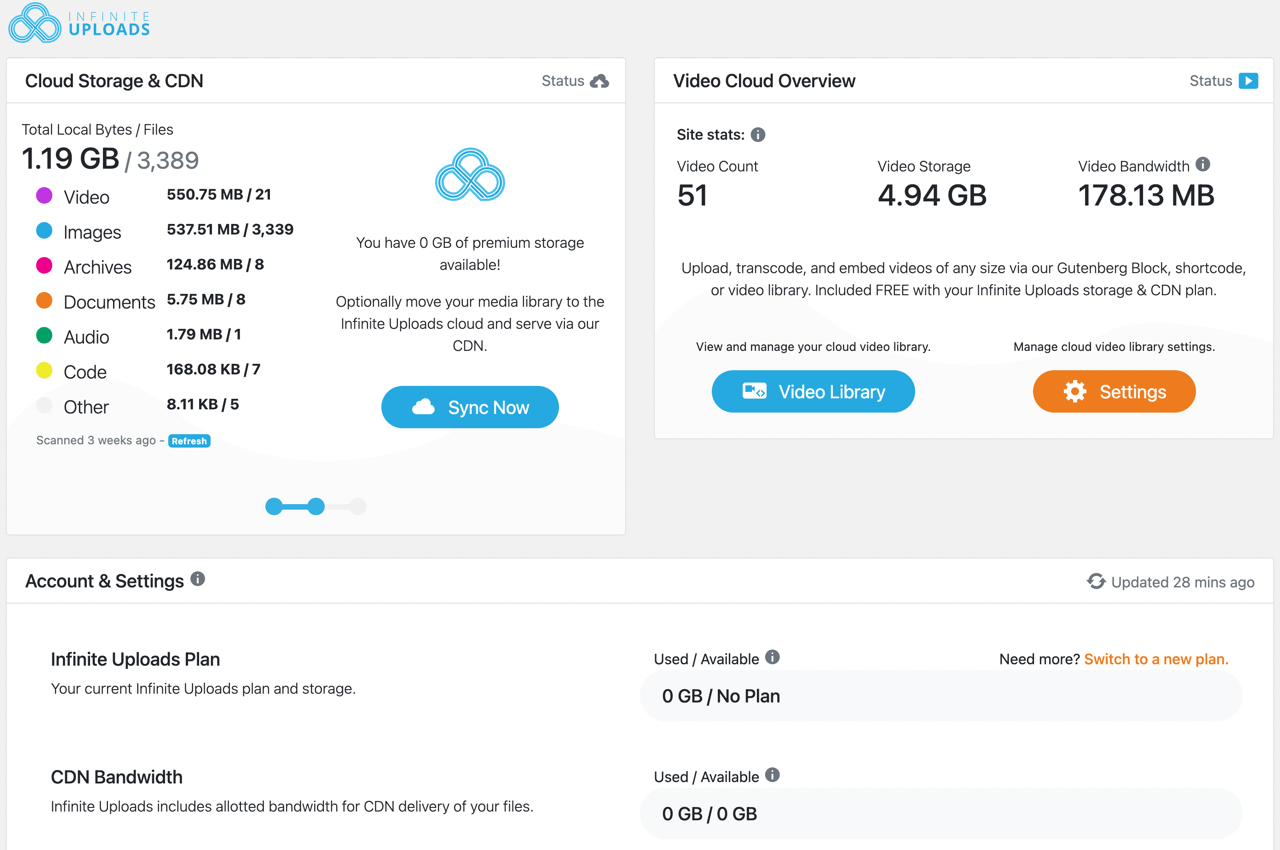The height and width of the screenshot is (850, 1280).
Task: Click the Infinite Uploads logo in header
Action: [80, 23]
